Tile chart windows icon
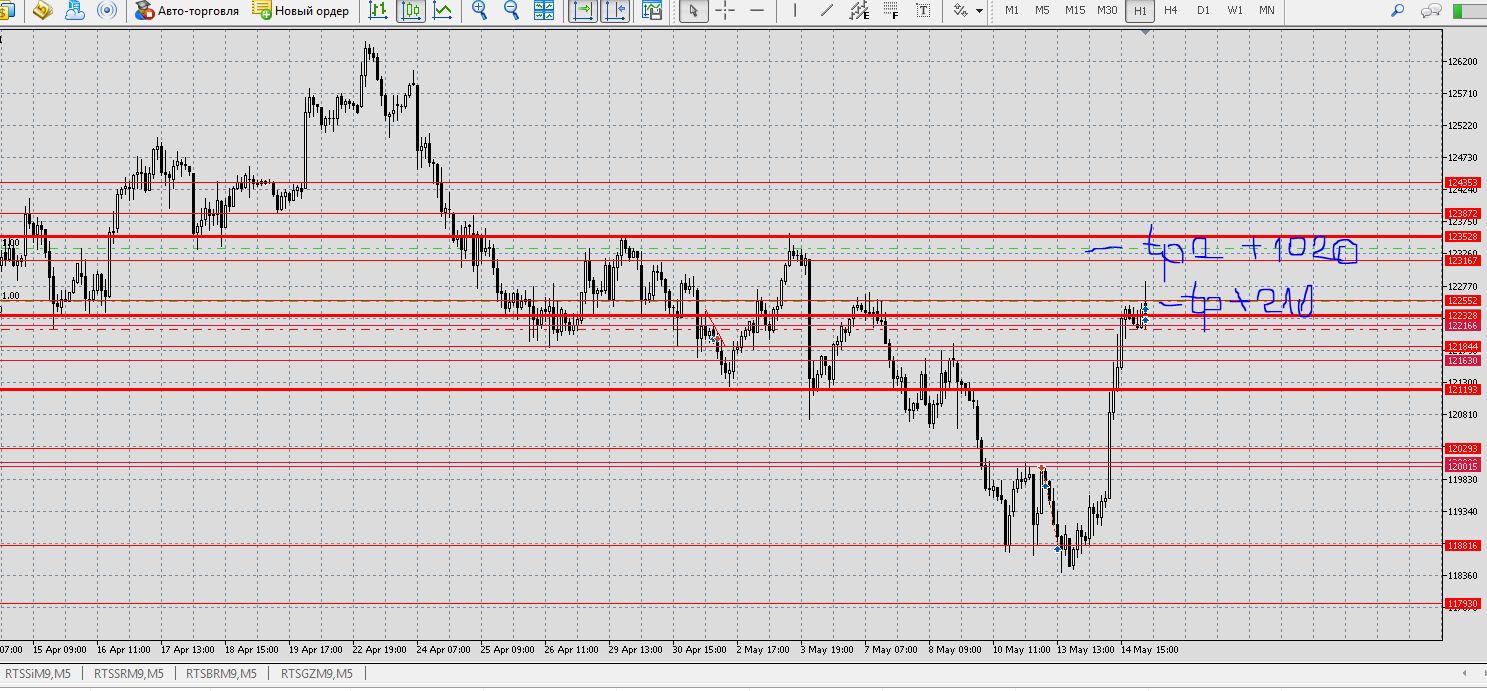This screenshot has height=691, width=1487. pos(544,11)
